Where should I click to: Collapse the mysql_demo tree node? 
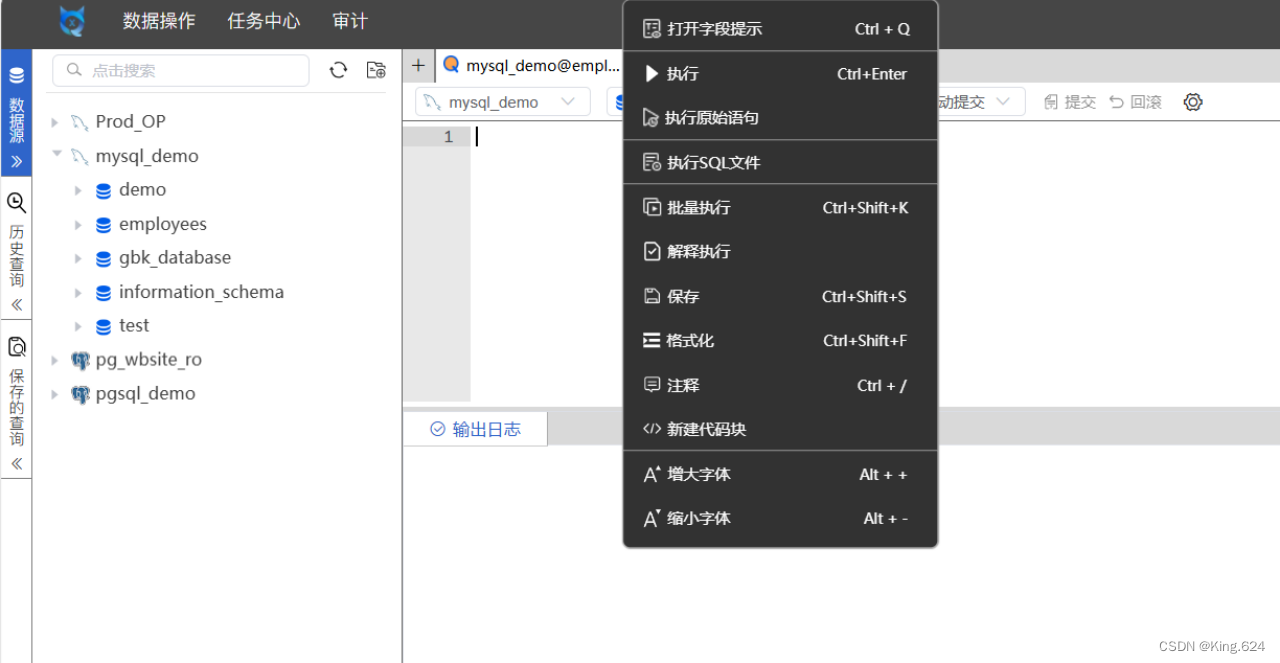(x=57, y=155)
